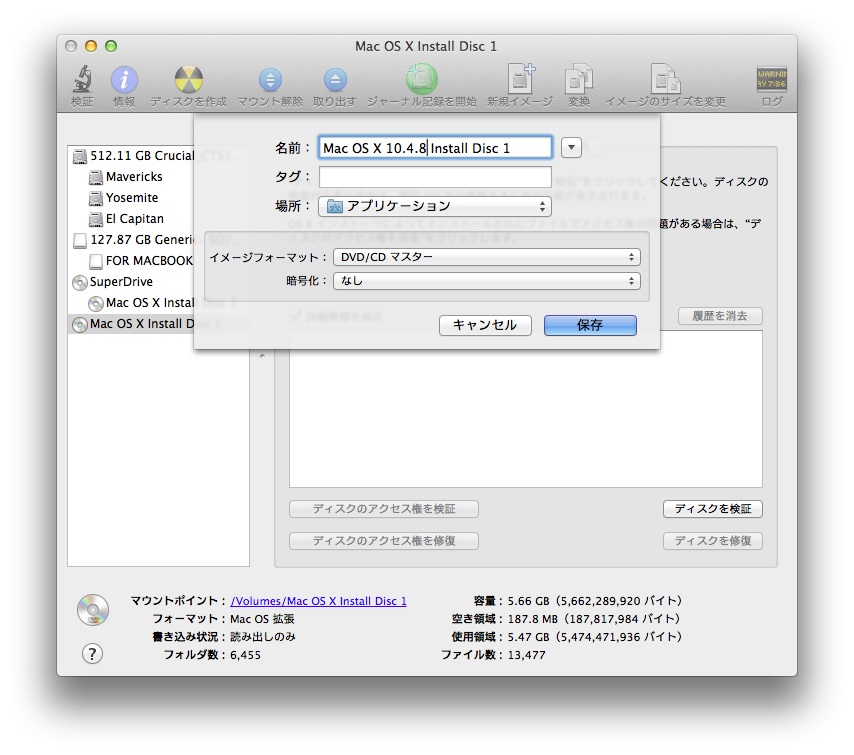Click the empty log text area
This screenshot has height=755, width=854.
[526, 410]
